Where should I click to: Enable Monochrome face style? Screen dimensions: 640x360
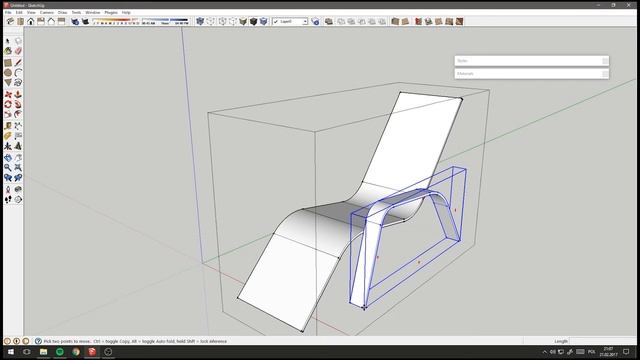point(263,21)
